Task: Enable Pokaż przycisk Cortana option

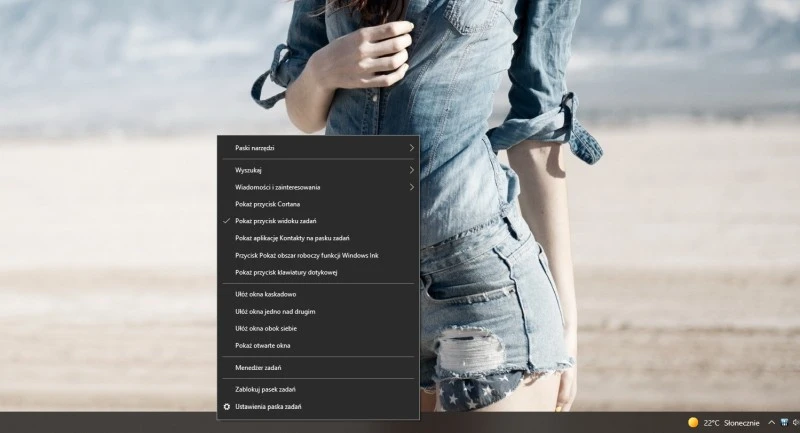Action: tap(318, 204)
